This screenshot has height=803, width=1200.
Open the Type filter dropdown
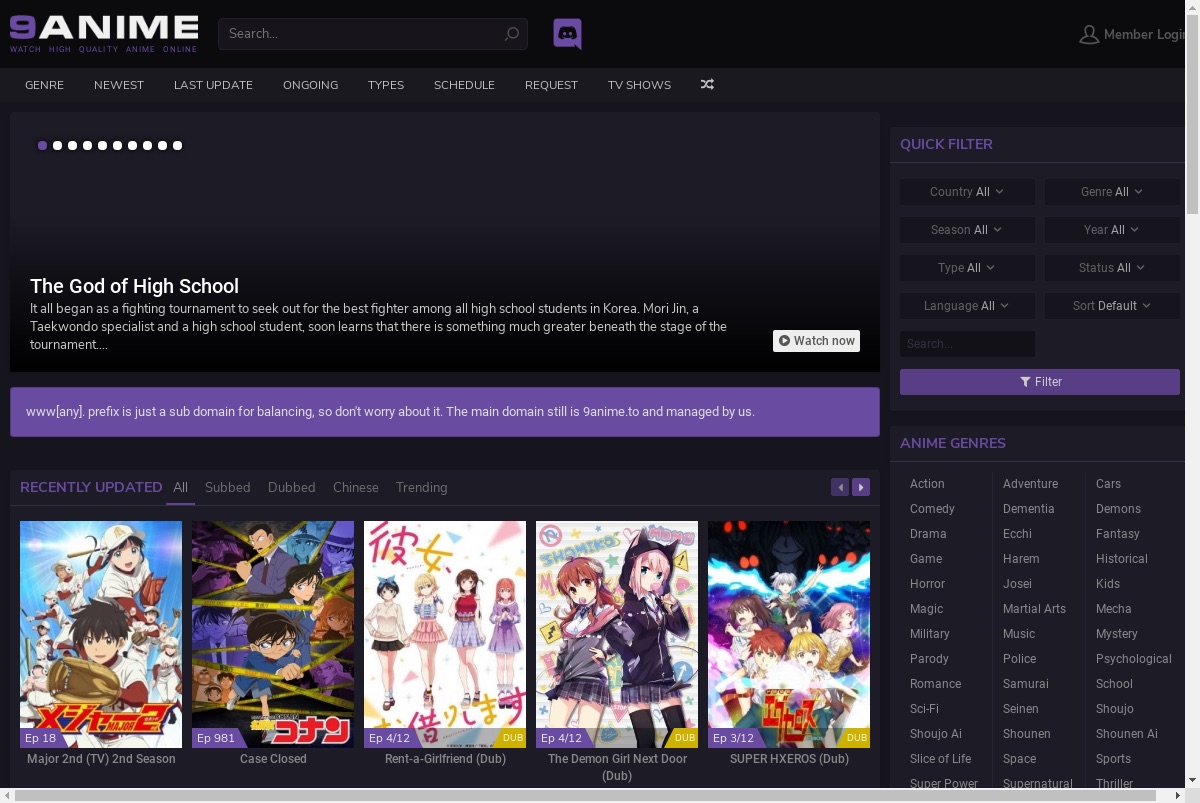pyautogui.click(x=967, y=268)
